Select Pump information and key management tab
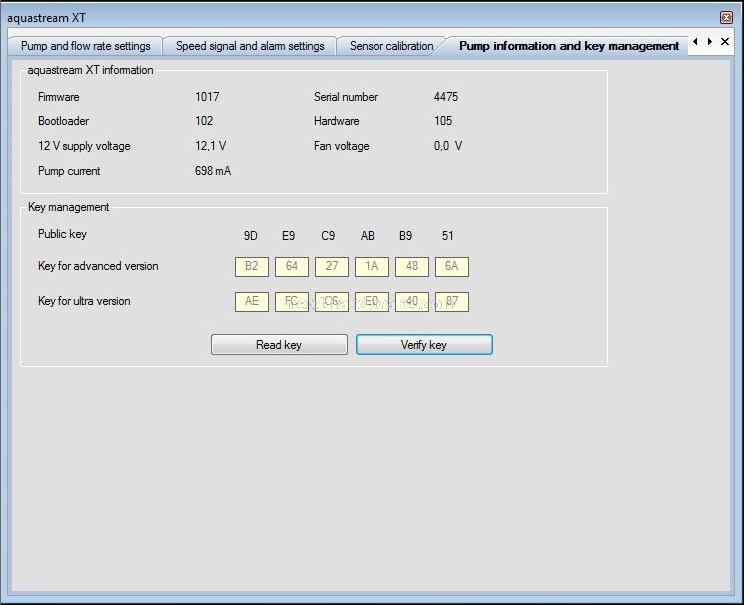 click(568, 46)
